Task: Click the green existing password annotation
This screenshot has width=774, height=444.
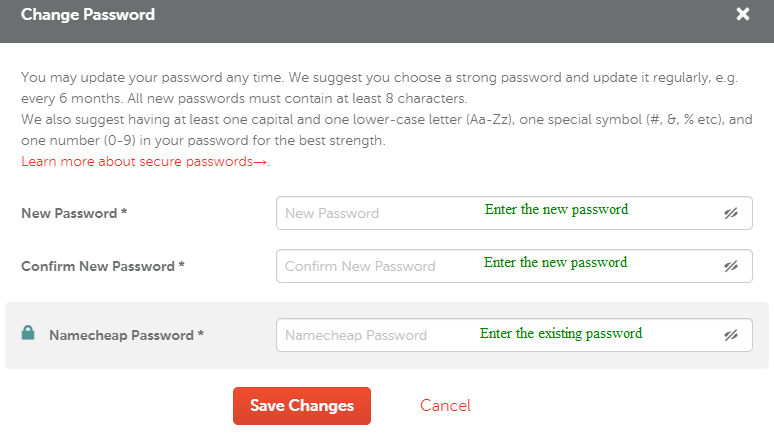Action: pyautogui.click(x=561, y=333)
